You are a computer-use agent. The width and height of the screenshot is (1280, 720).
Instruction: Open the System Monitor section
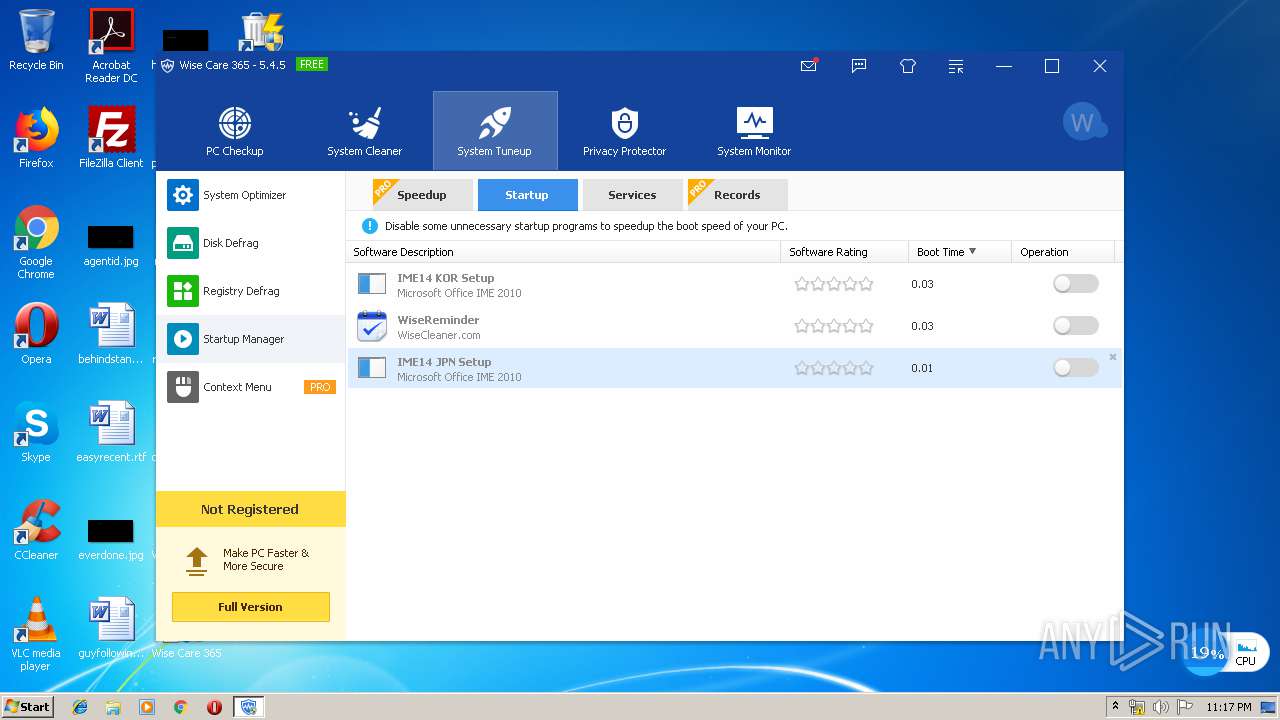click(x=754, y=131)
